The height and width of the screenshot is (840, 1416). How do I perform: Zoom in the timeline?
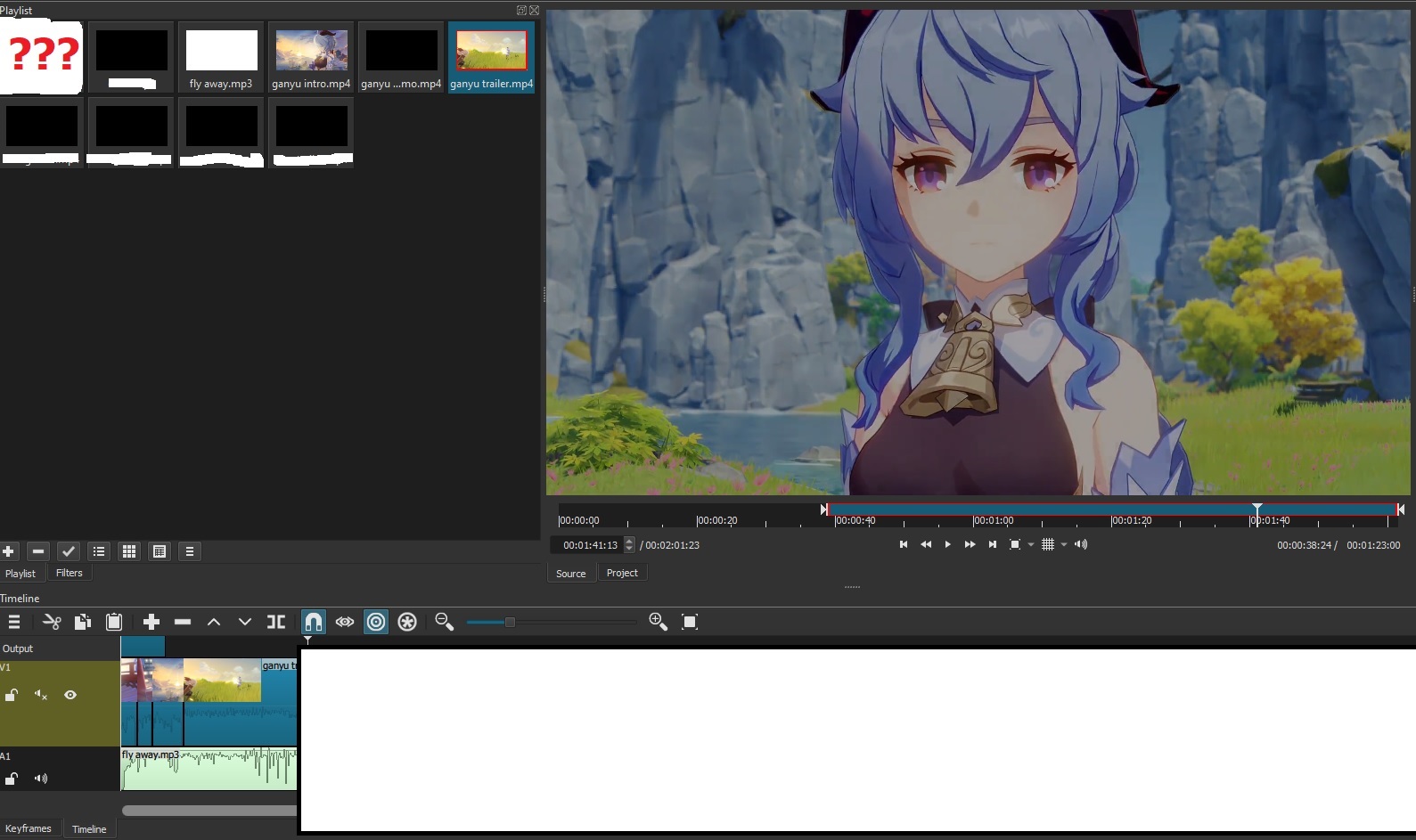(659, 622)
